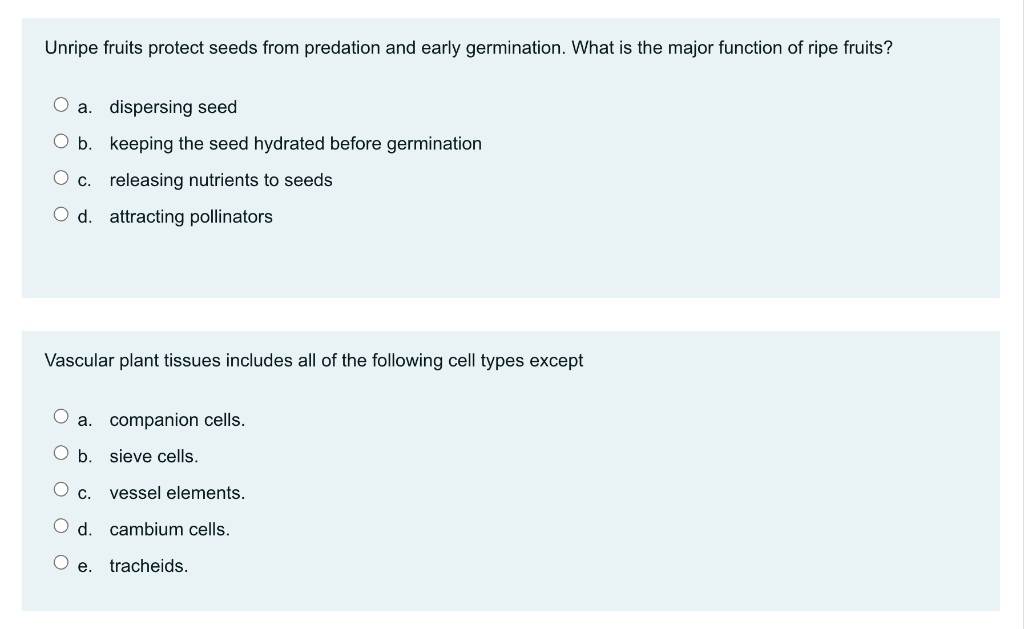Tick radio button beside 'vessel elements.'
The height and width of the screenshot is (629, 1024).
[x=62, y=492]
